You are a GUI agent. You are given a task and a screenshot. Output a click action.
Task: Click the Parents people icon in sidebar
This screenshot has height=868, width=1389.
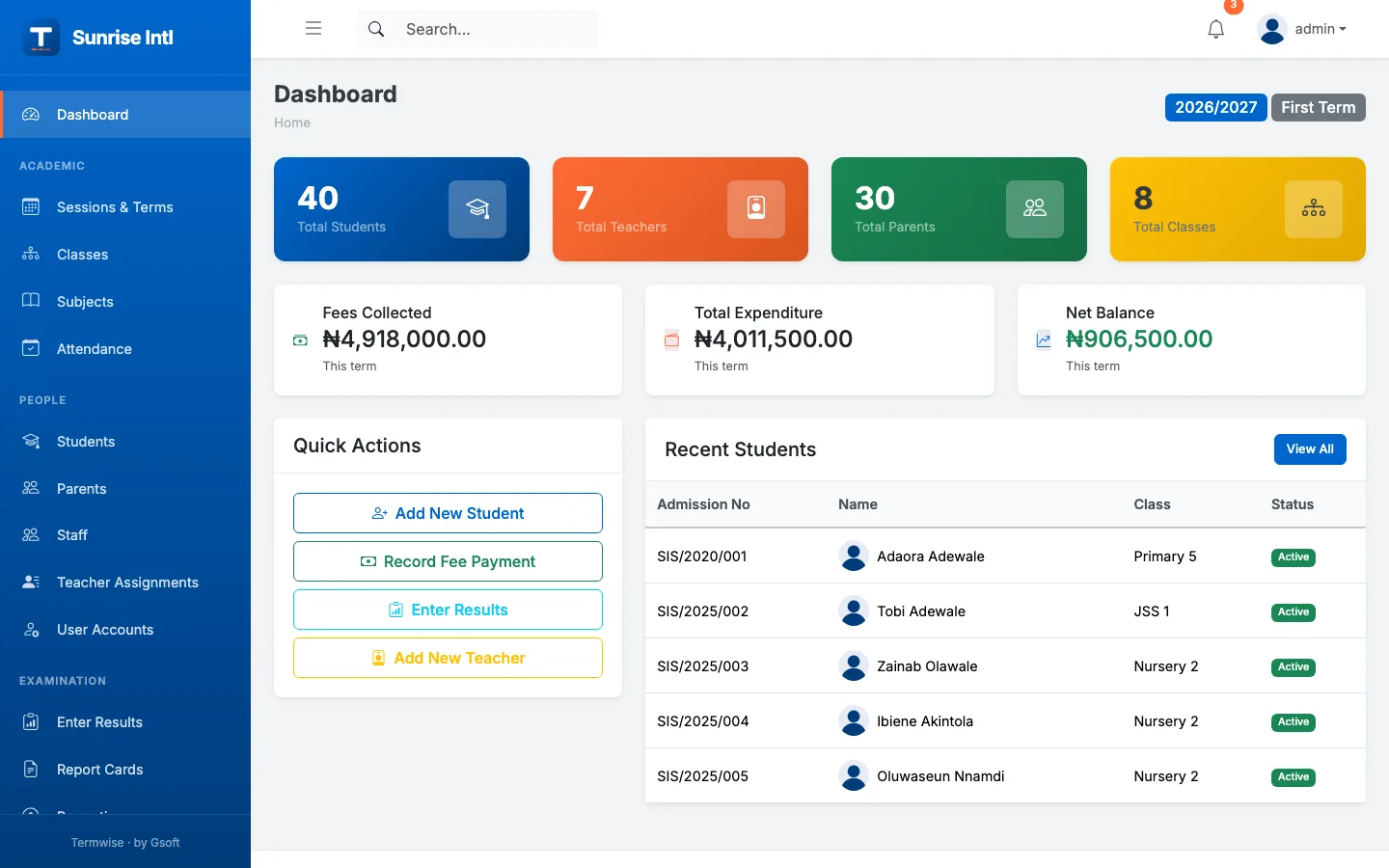click(x=31, y=488)
